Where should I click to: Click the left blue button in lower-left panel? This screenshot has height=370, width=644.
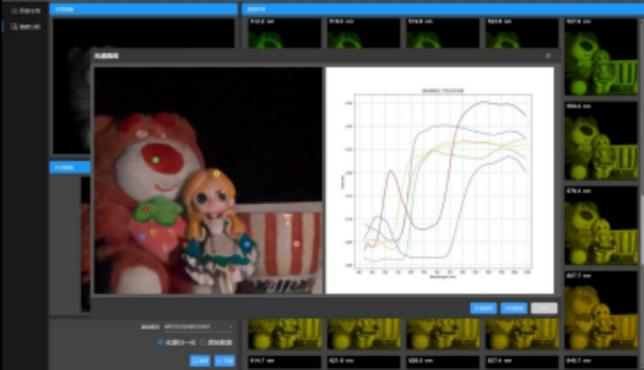pyautogui.click(x=200, y=361)
